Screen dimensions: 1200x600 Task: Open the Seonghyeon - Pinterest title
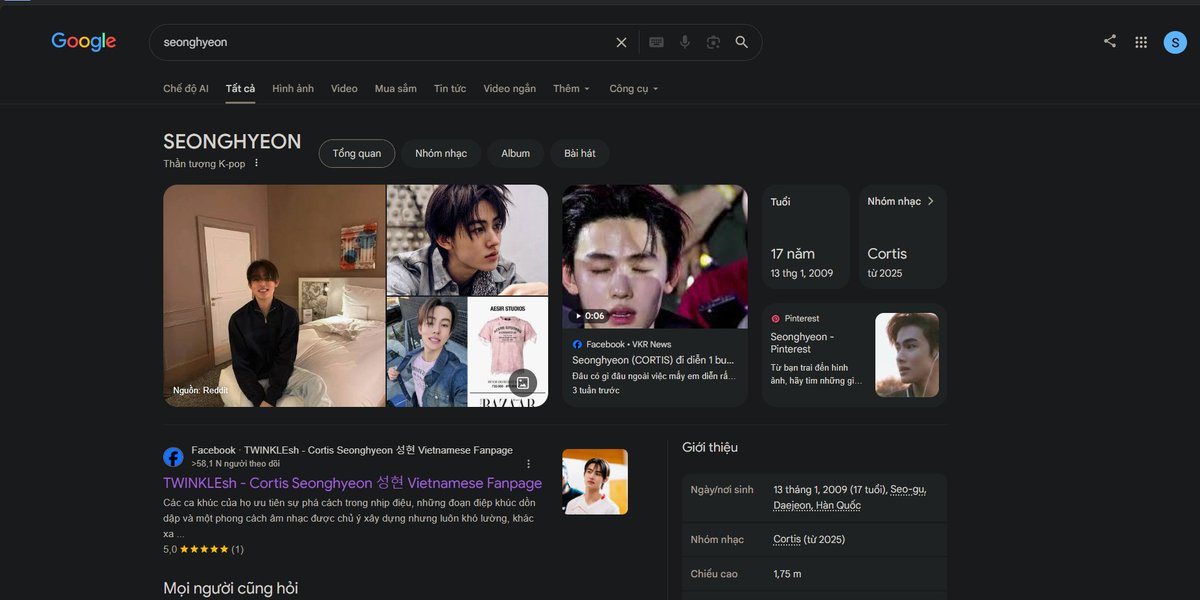coord(802,343)
